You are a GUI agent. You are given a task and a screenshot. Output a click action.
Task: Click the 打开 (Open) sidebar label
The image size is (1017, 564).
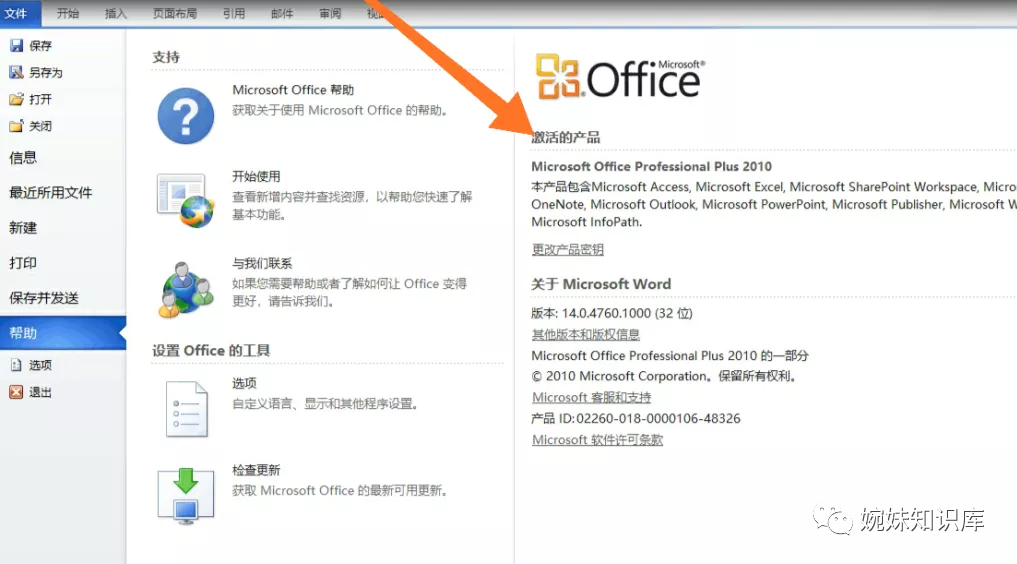[40, 99]
